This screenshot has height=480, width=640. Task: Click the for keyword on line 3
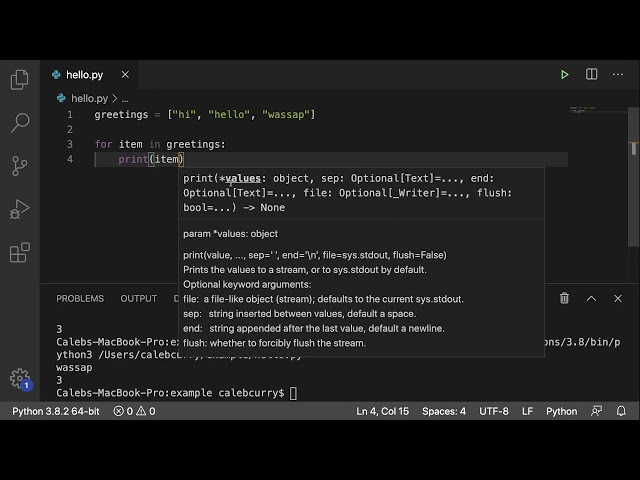pos(103,144)
